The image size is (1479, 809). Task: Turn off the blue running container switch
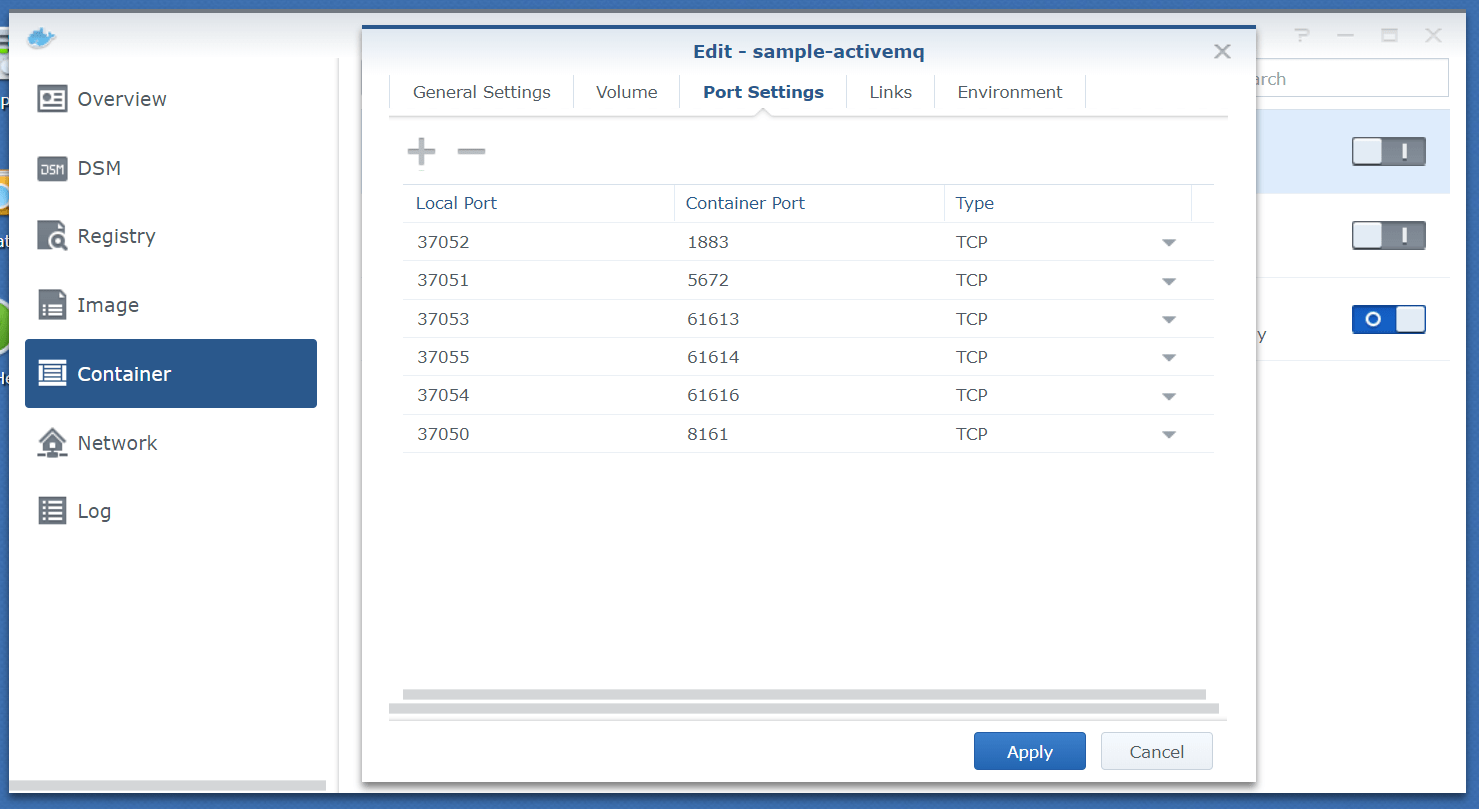[1388, 319]
